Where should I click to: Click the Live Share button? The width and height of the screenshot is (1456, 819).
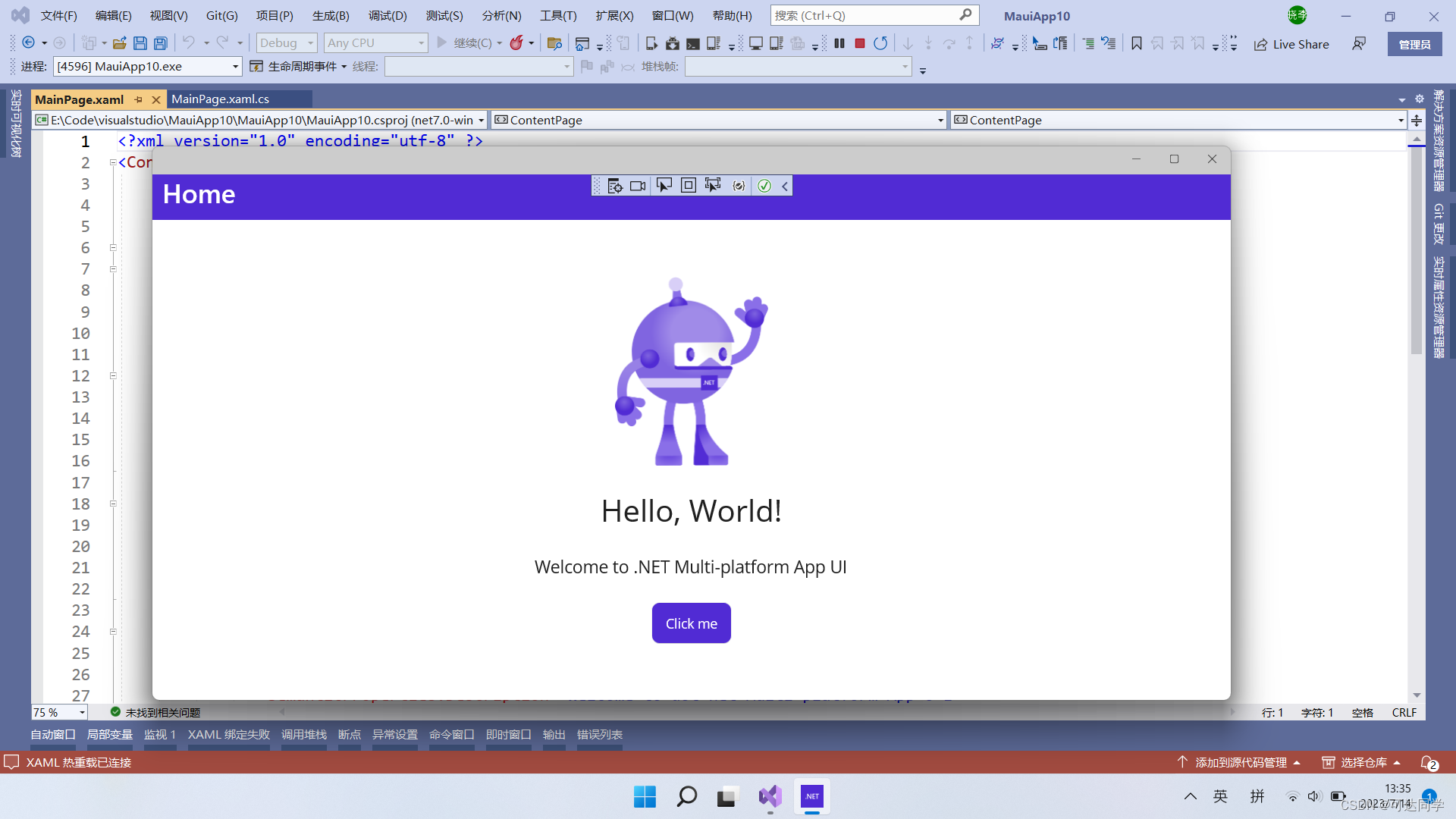(x=1291, y=44)
